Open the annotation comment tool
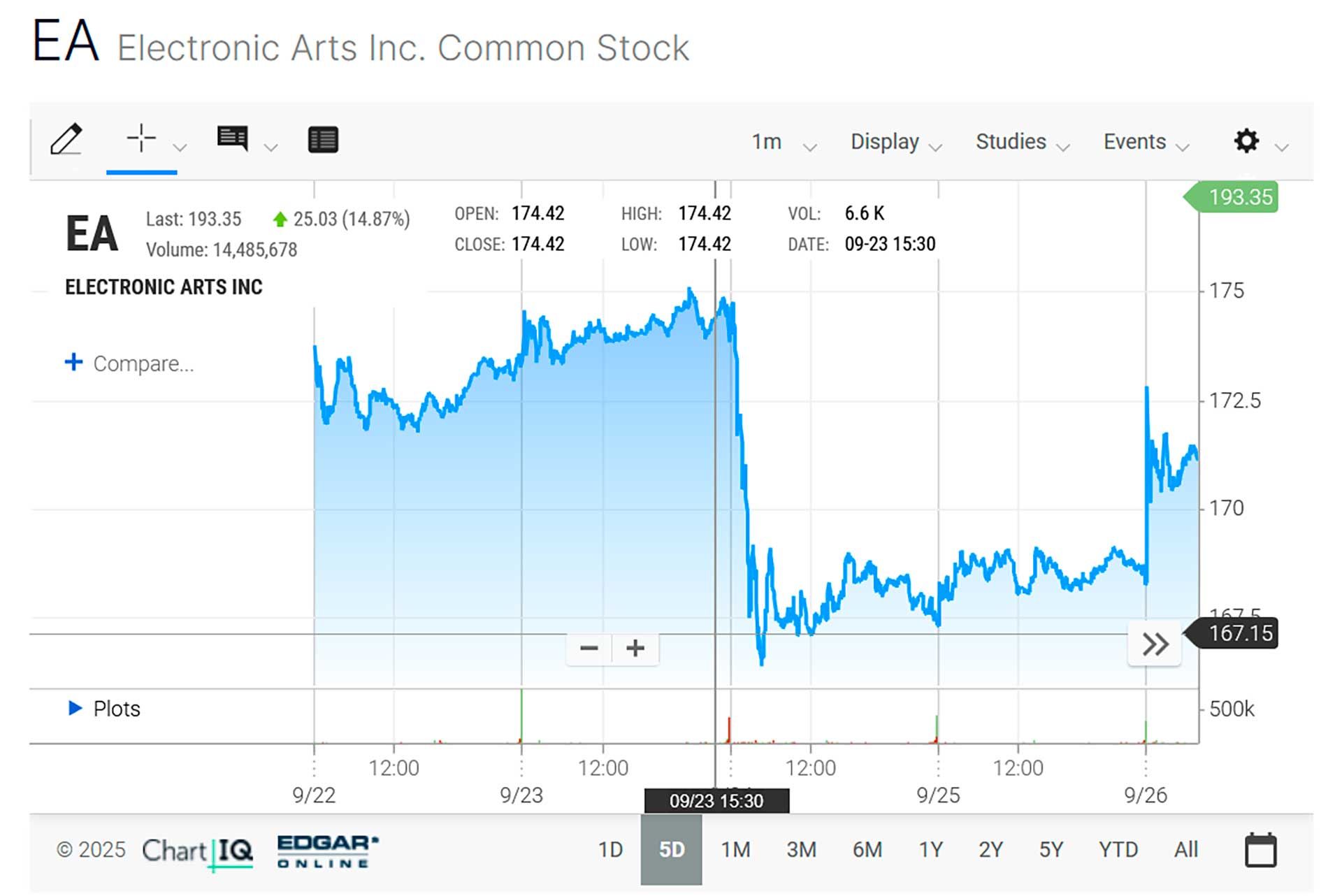The height and width of the screenshot is (896, 1342). tap(233, 138)
